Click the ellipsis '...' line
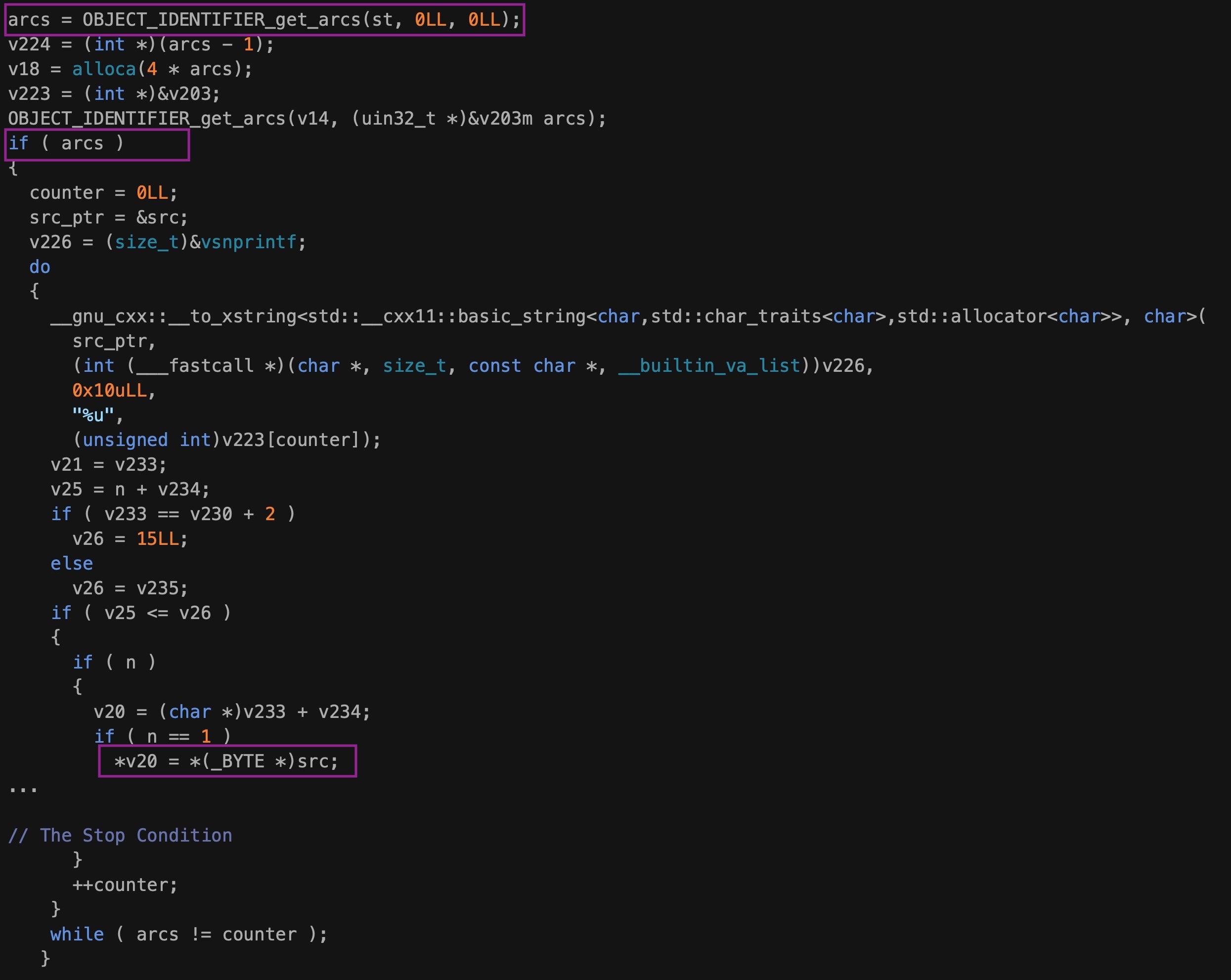Screen dimensions: 1231x980 (x=23, y=788)
